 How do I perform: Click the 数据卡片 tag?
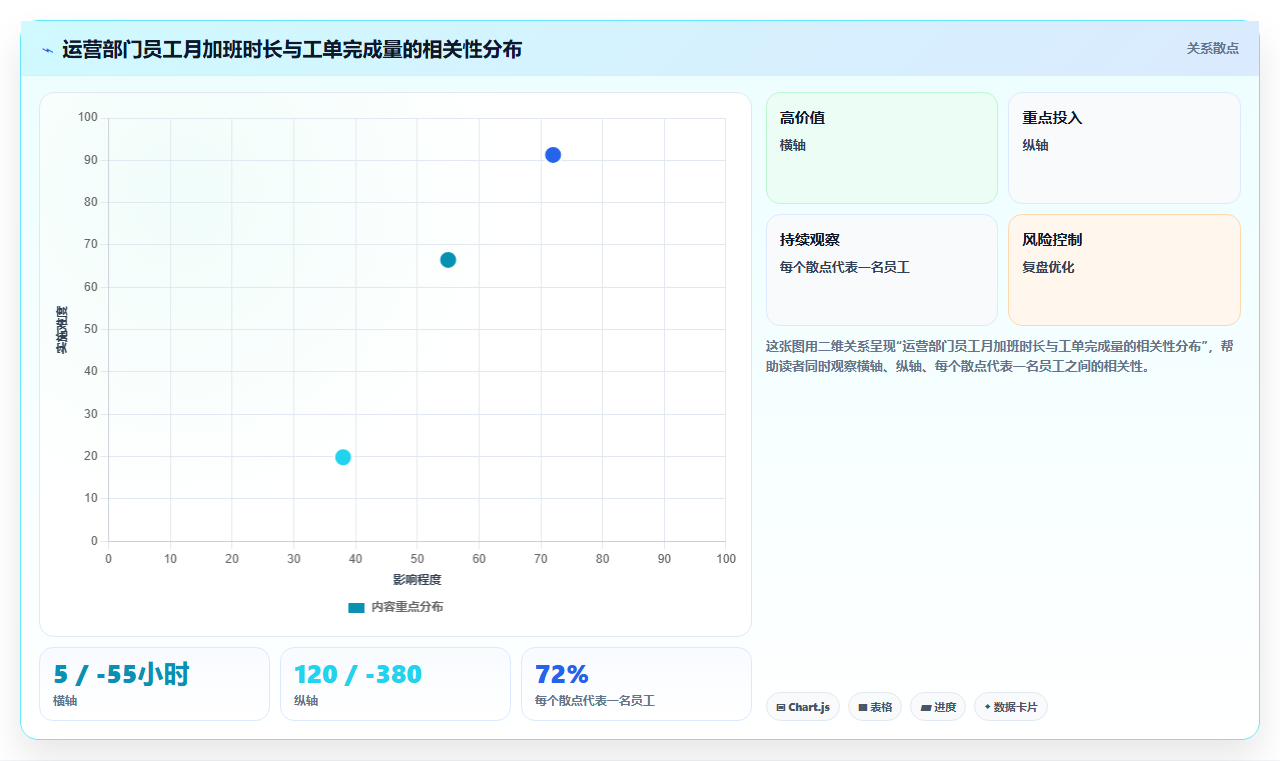pyautogui.click(x=1011, y=707)
